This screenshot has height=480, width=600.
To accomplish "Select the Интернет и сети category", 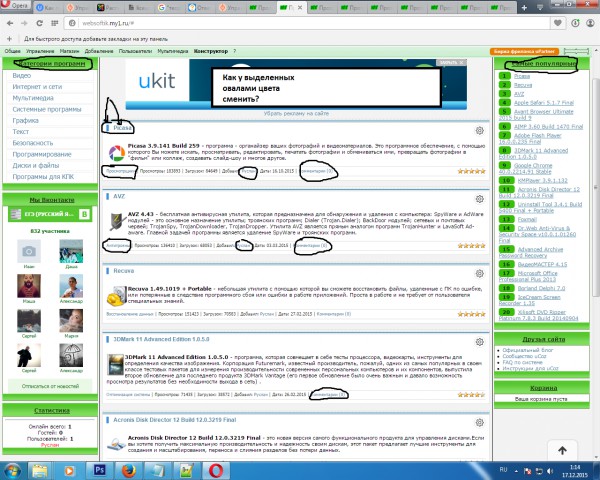I will point(37,87).
